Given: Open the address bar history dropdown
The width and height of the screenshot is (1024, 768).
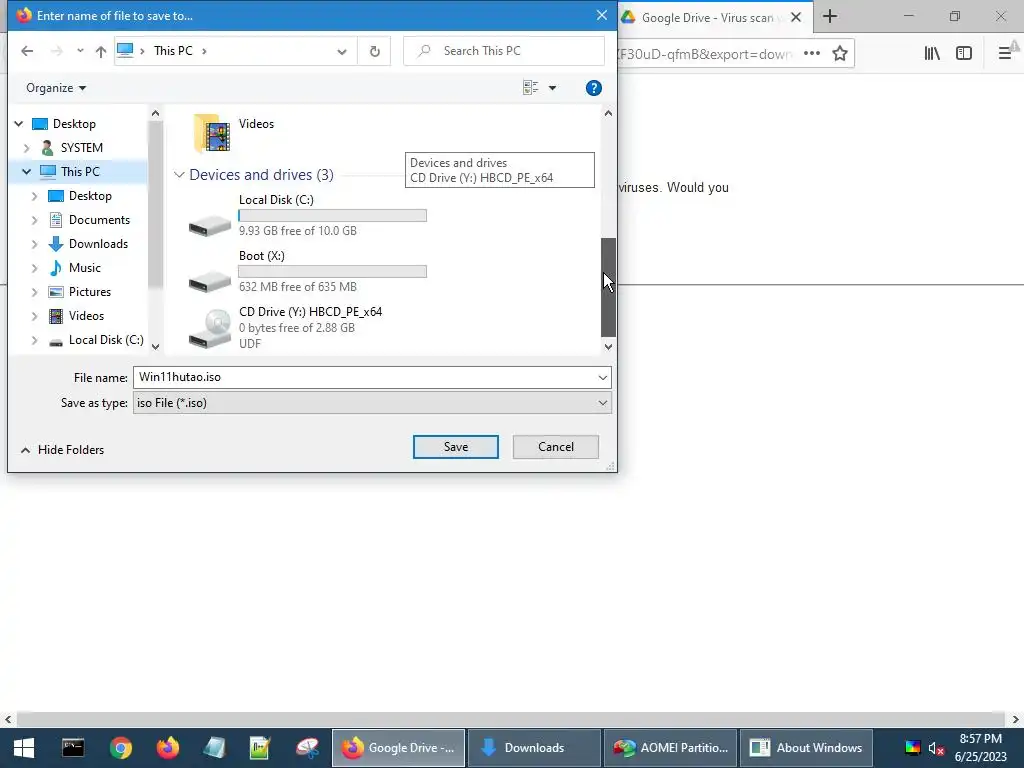Looking at the screenshot, I should [342, 51].
